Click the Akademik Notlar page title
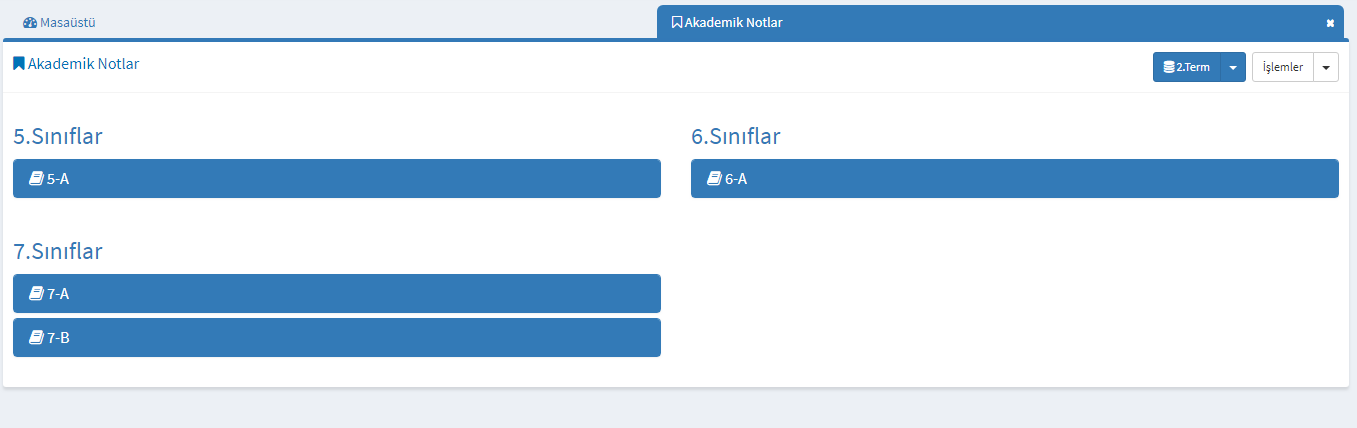This screenshot has width=1357, height=428. pyautogui.click(x=83, y=64)
